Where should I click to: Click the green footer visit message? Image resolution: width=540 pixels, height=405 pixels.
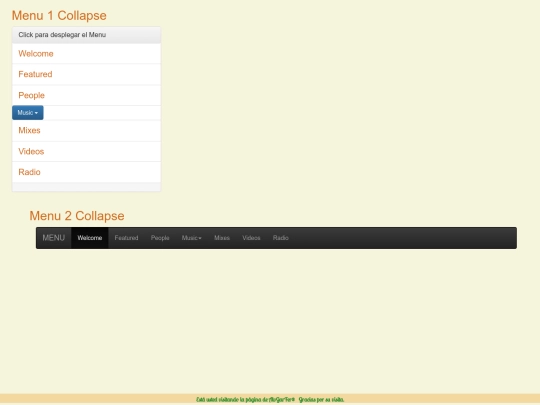(270, 399)
